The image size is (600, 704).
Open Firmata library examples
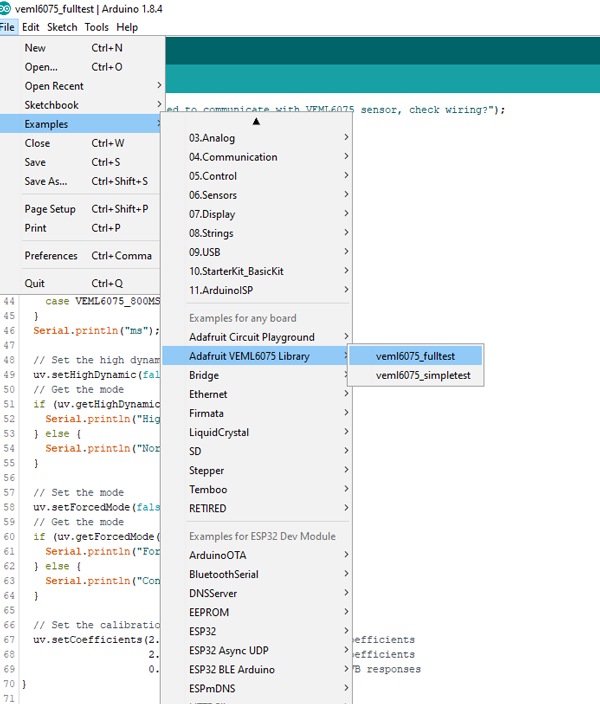(256, 414)
